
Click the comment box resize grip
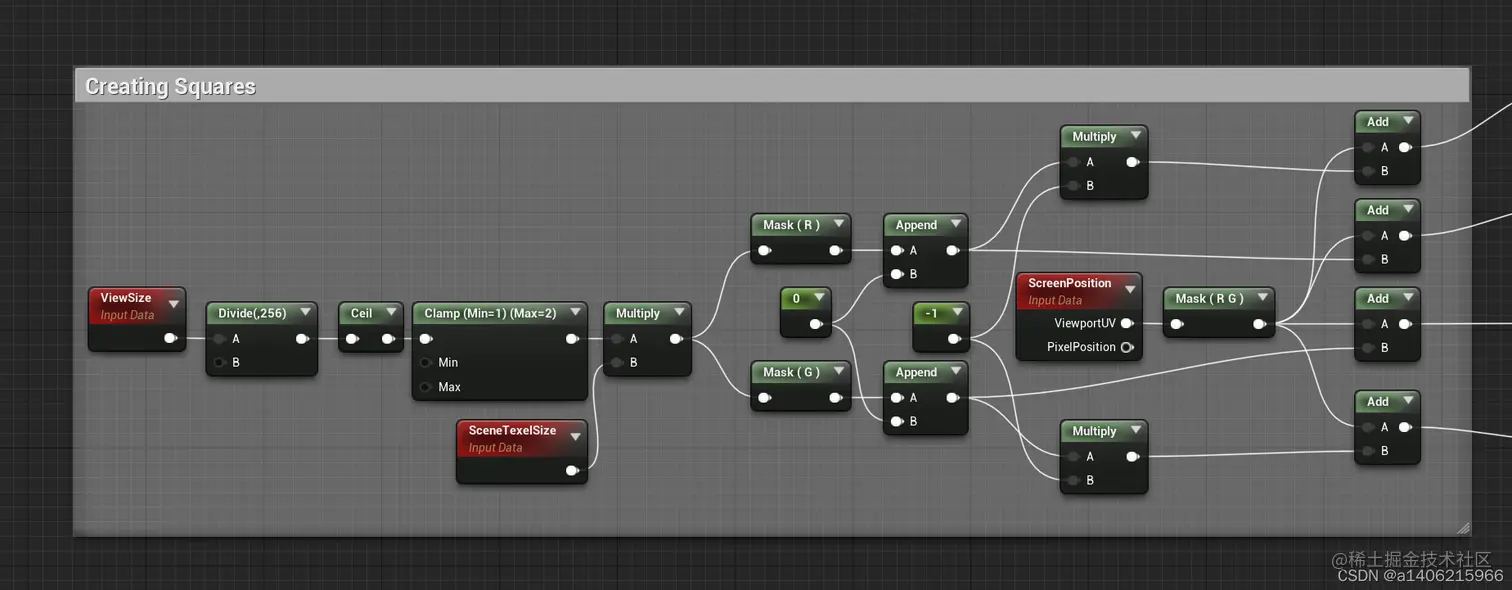[x=1463, y=529]
